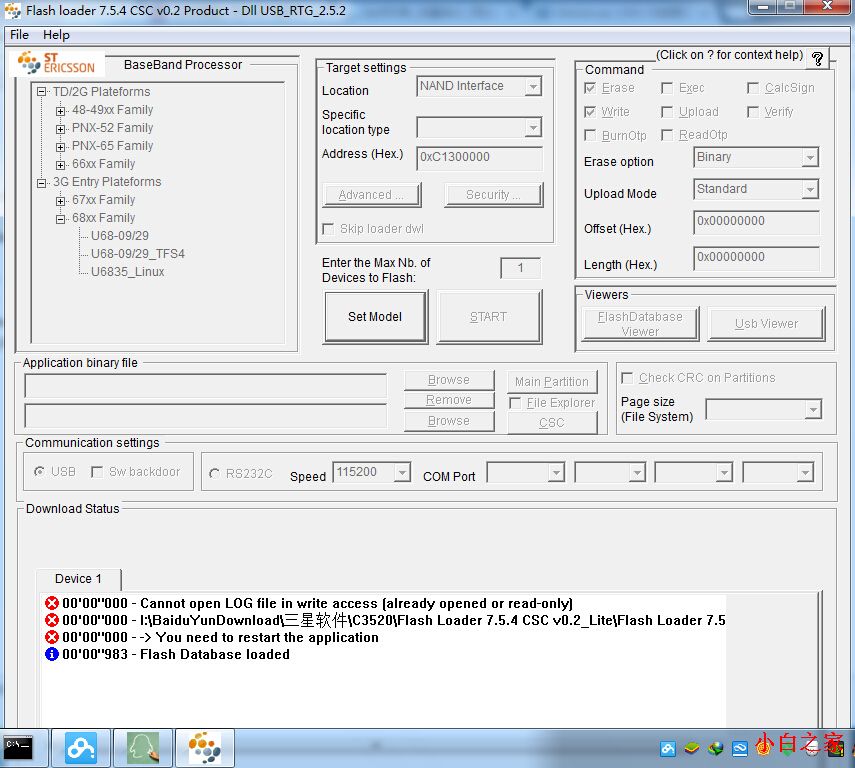Click the Set Model button
Image resolution: width=855 pixels, height=768 pixels.
[x=375, y=317]
